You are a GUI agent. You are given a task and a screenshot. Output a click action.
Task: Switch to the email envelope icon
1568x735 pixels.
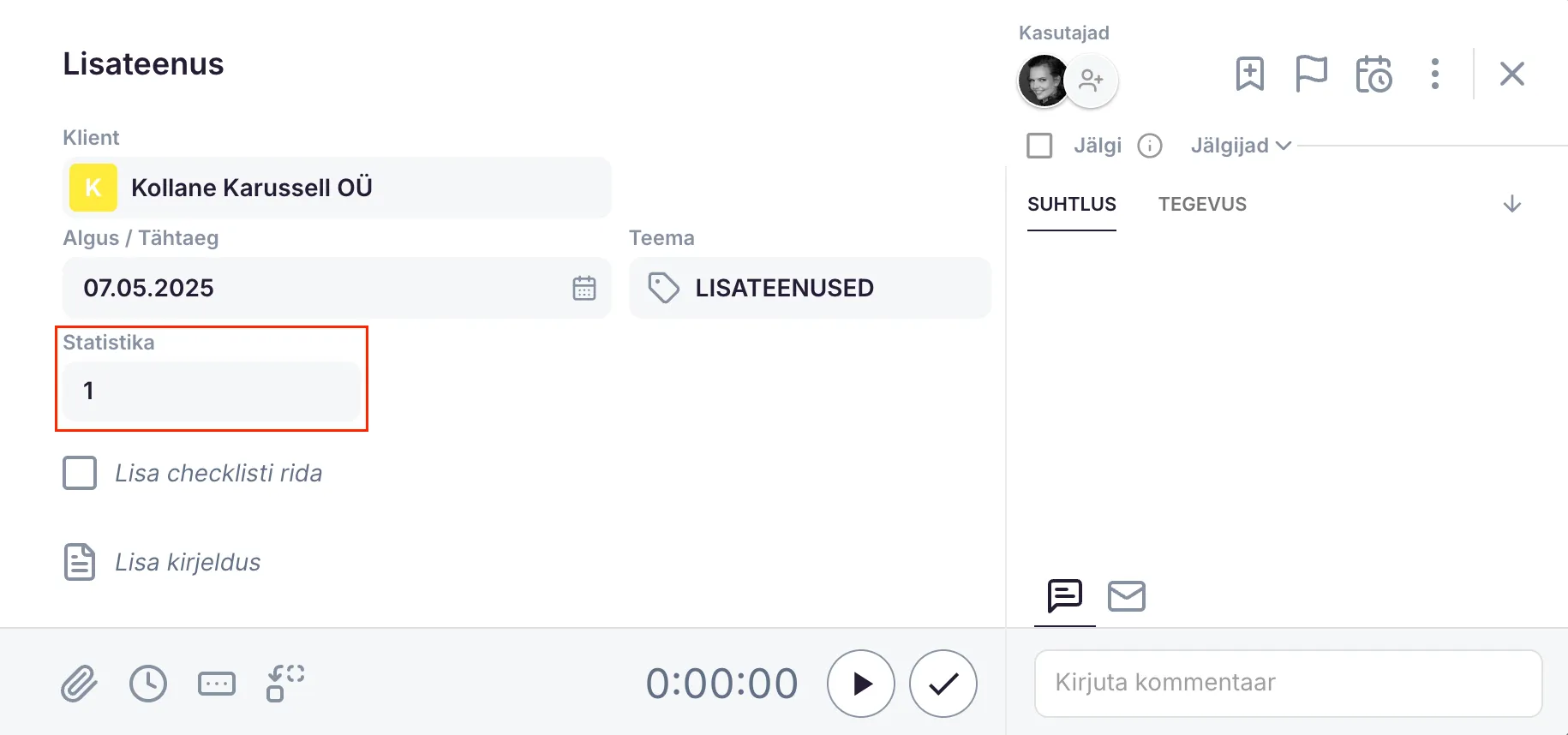tap(1126, 596)
